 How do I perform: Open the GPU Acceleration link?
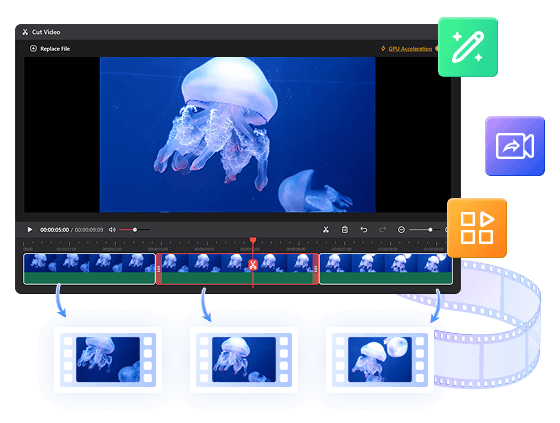click(410, 49)
